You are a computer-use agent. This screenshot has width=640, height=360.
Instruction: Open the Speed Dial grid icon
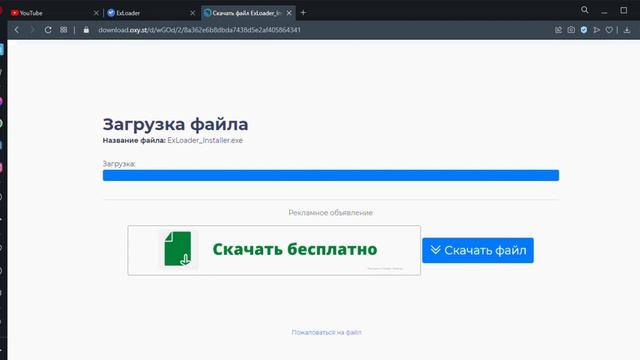[64, 30]
